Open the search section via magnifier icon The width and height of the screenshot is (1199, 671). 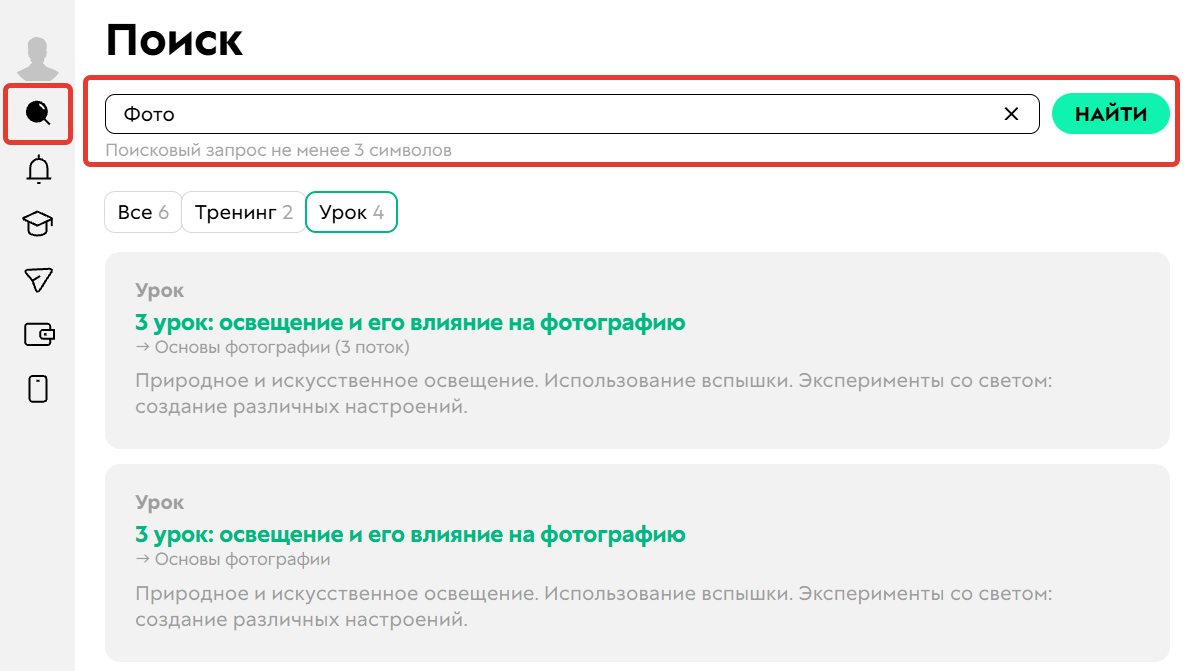(37, 113)
